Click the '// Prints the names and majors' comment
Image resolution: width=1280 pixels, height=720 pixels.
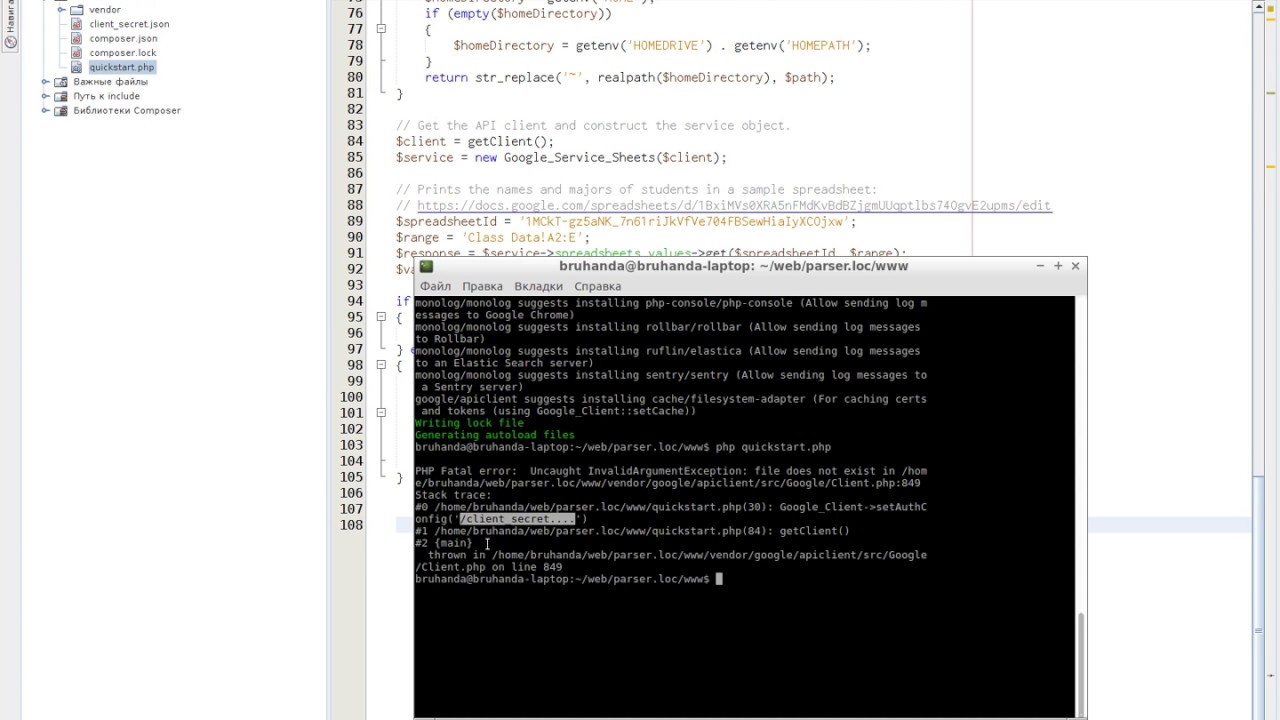click(636, 189)
